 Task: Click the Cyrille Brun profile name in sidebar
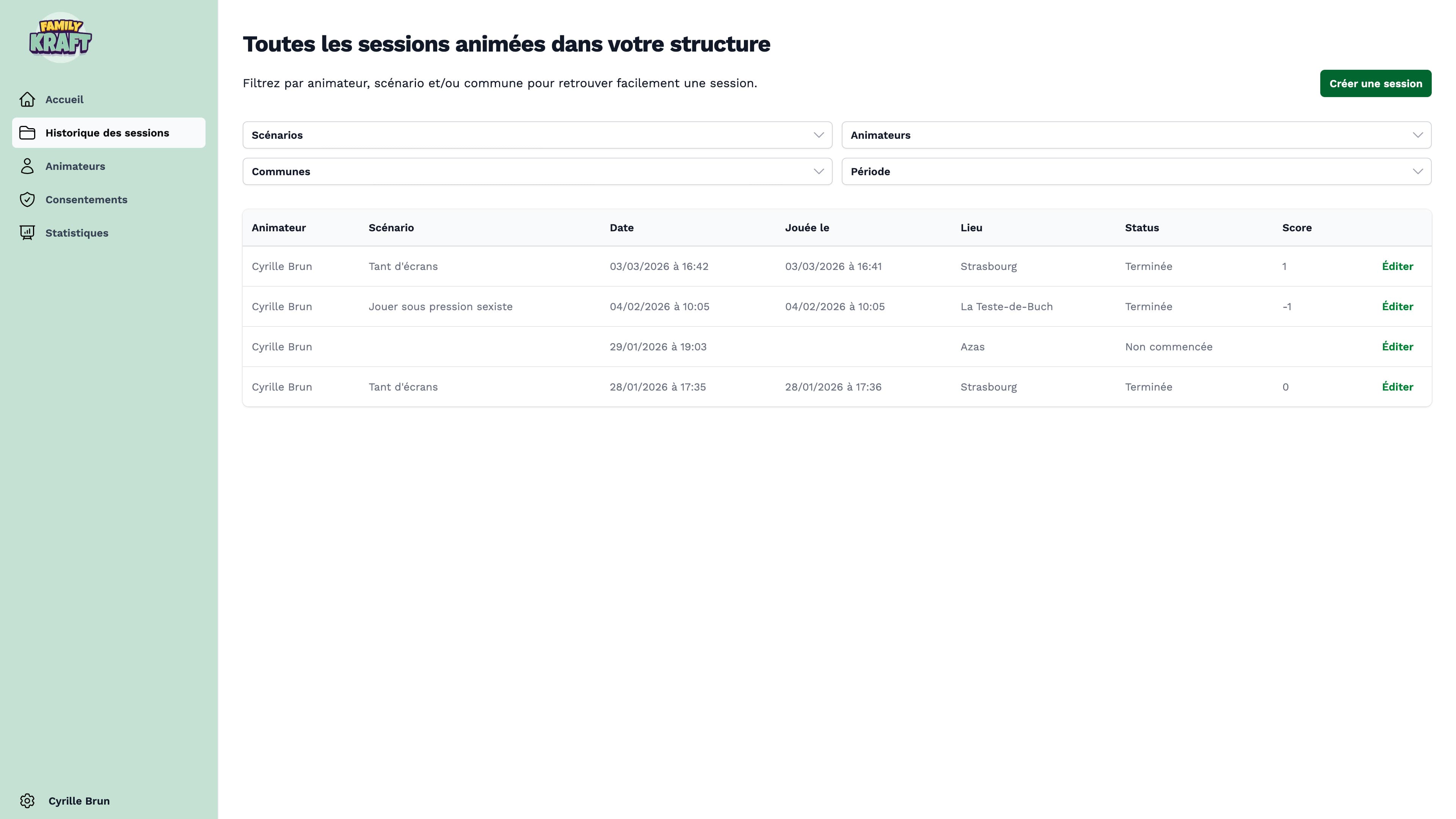79,801
